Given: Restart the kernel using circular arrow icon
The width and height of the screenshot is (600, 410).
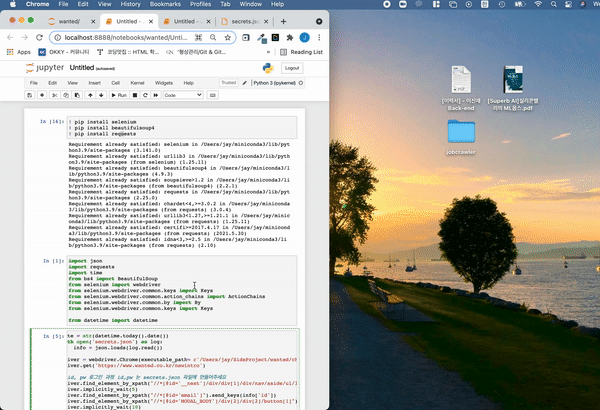Looking at the screenshot, I should click(145, 94).
